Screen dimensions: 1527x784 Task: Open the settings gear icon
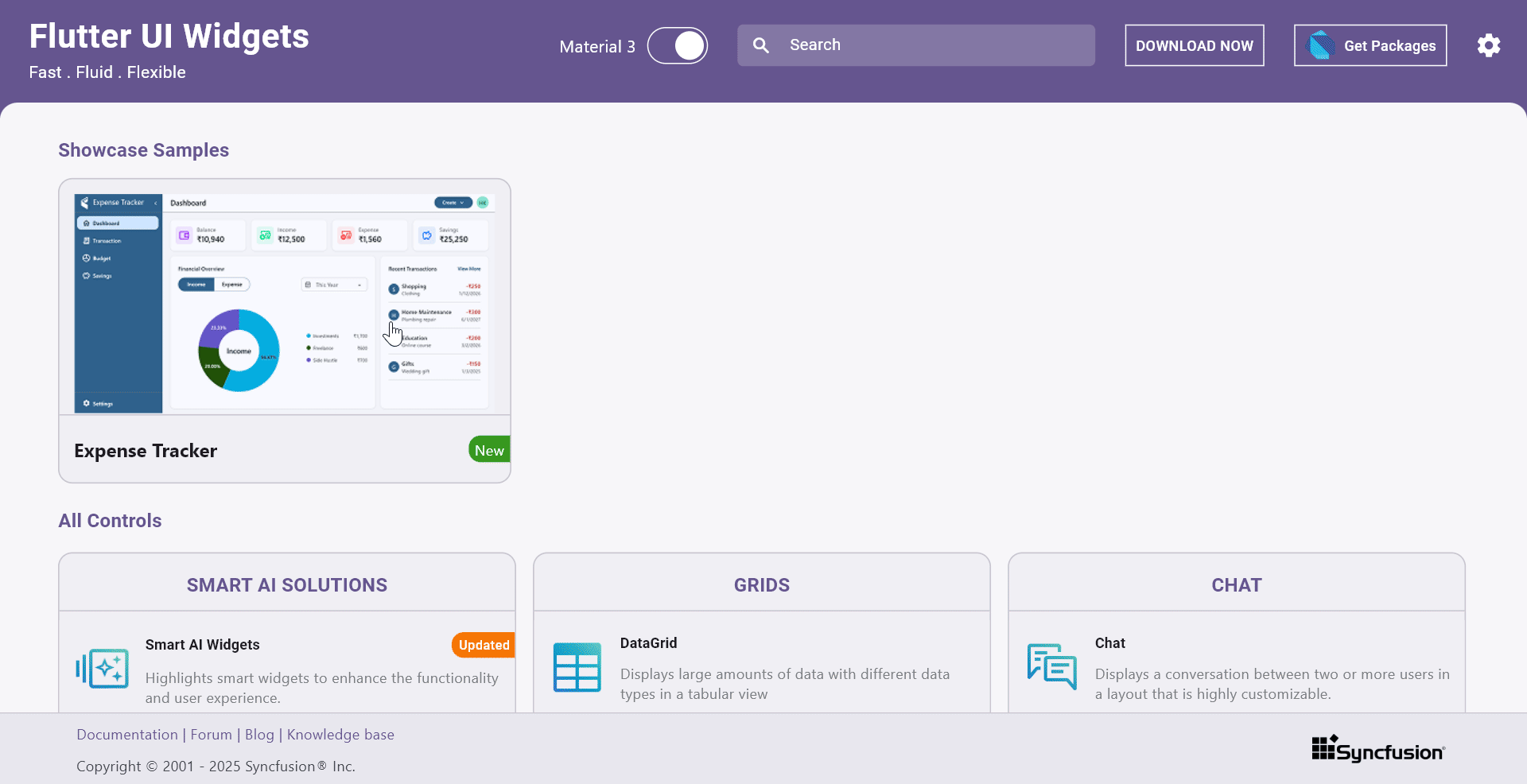click(1489, 45)
